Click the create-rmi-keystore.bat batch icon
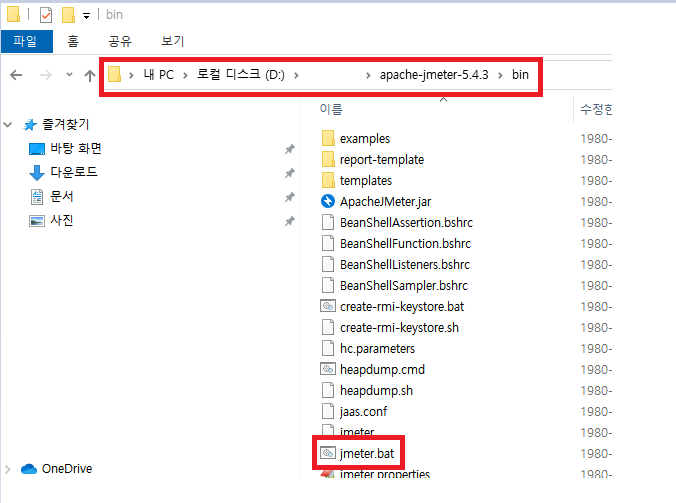The height and width of the screenshot is (503, 676). 328,306
